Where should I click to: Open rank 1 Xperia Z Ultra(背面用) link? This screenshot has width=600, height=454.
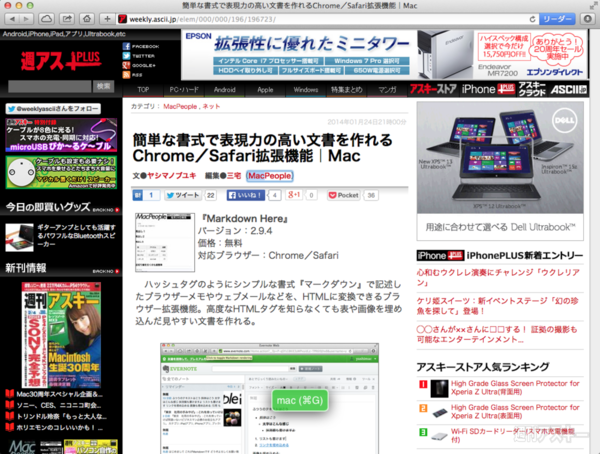coord(515,387)
